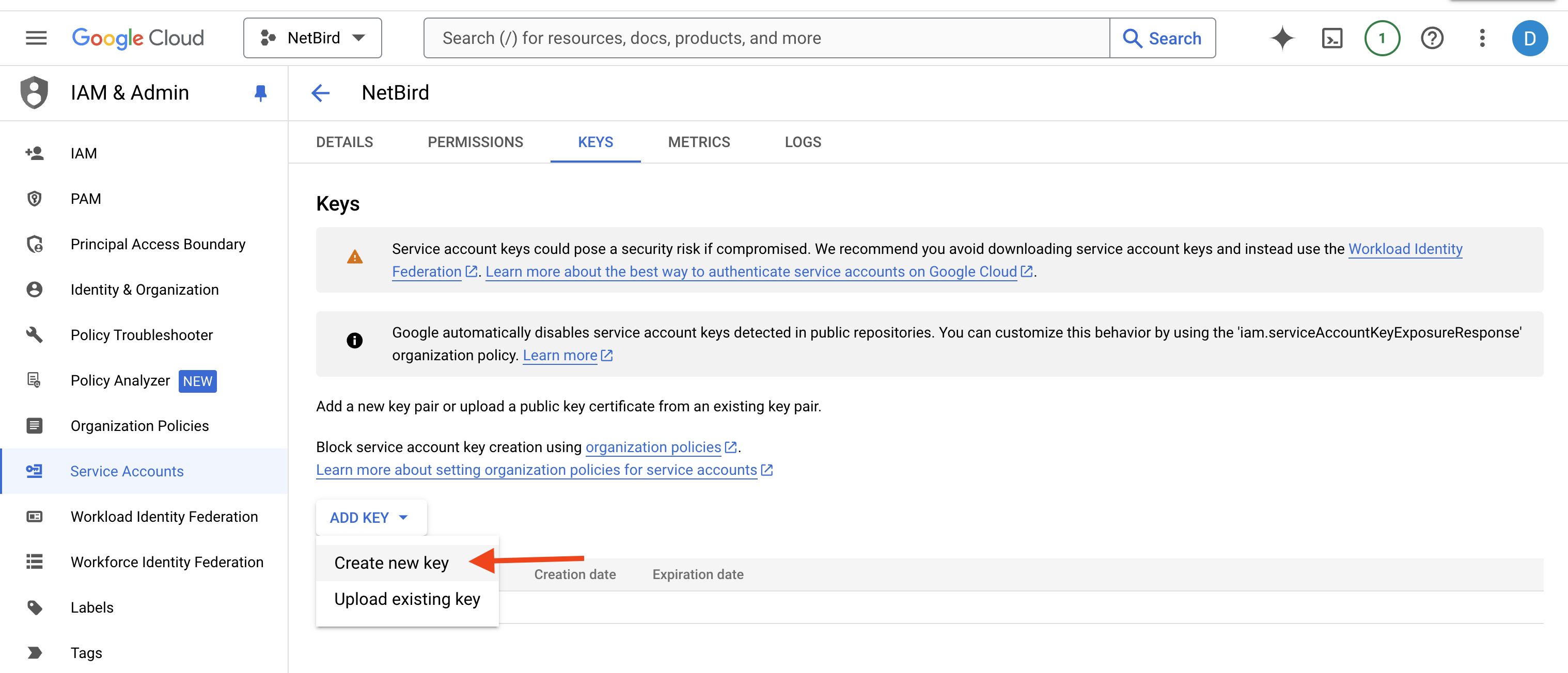Open the help support menu
Image resolution: width=1568 pixels, height=673 pixels.
(1432, 38)
